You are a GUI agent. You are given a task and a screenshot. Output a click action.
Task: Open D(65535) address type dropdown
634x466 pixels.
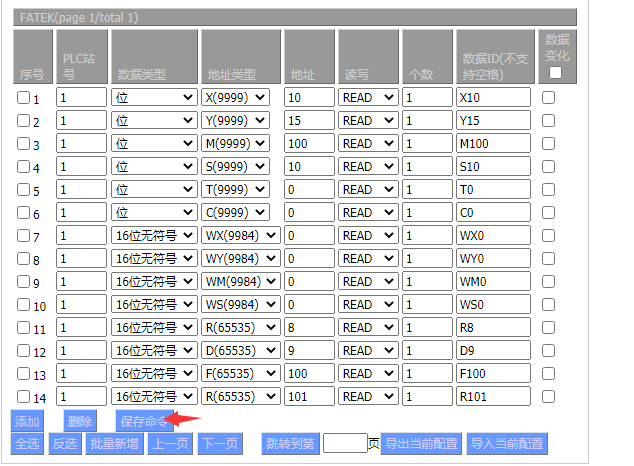(236, 351)
